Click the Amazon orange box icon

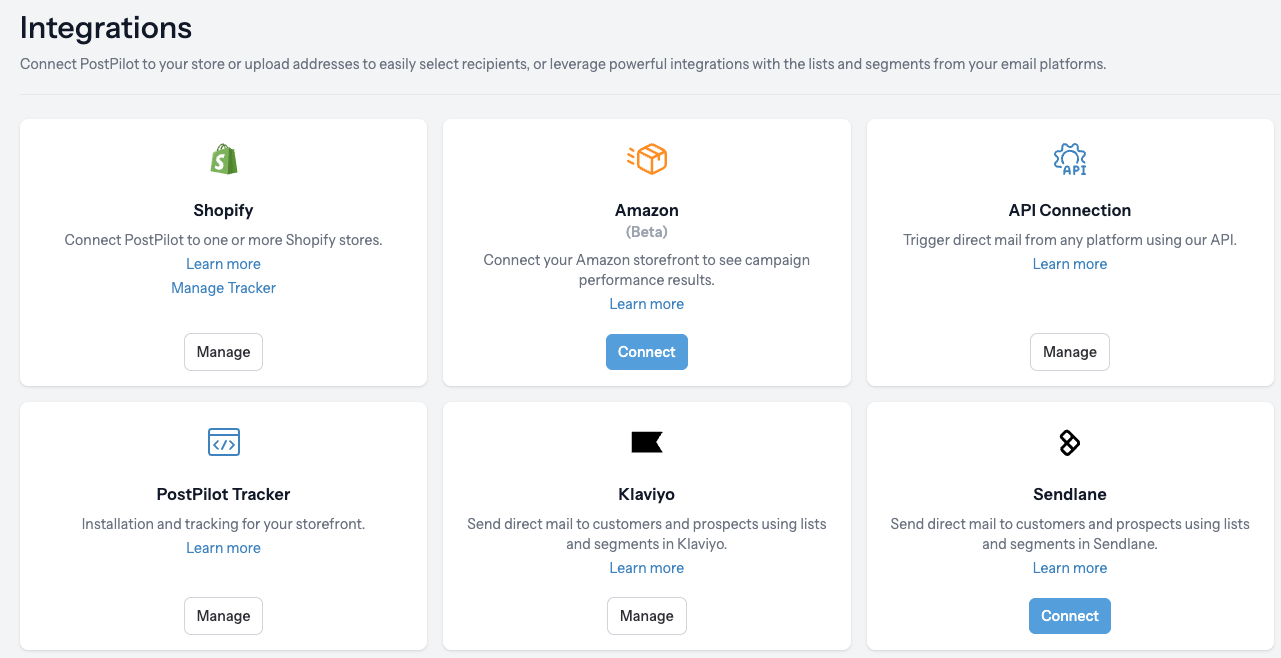pyautogui.click(x=647, y=158)
